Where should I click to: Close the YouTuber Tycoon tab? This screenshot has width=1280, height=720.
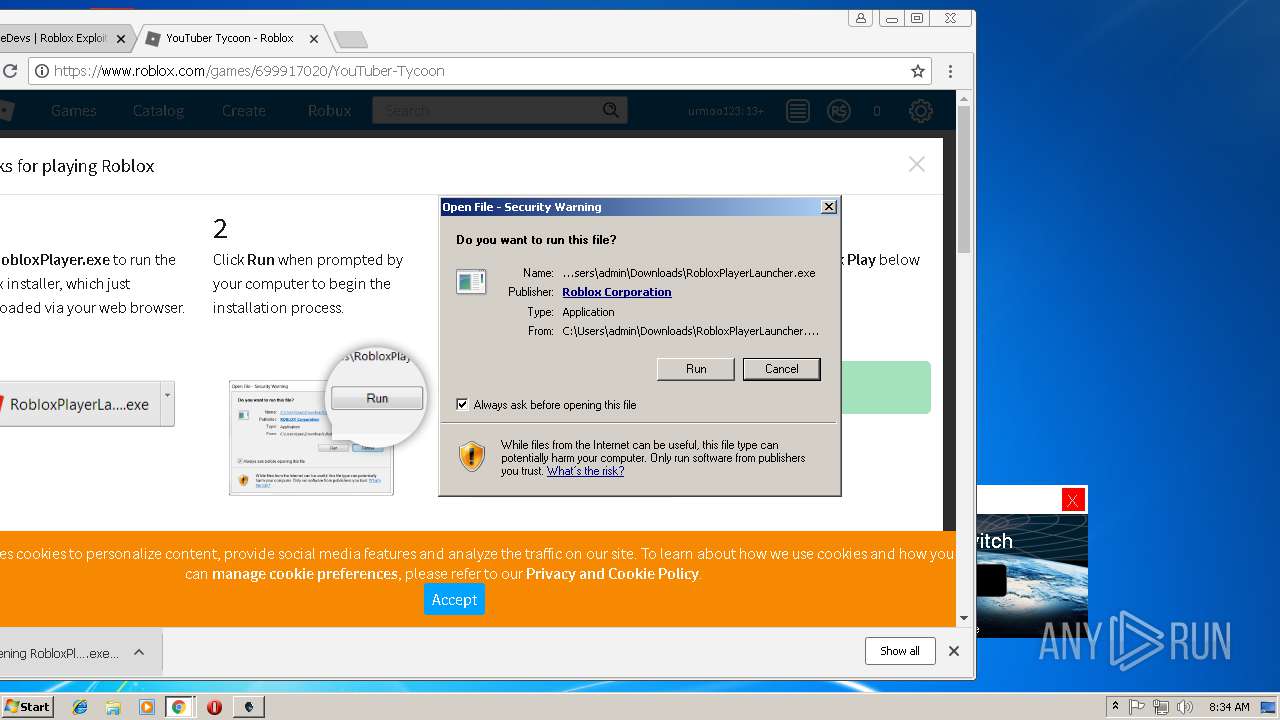(x=314, y=39)
